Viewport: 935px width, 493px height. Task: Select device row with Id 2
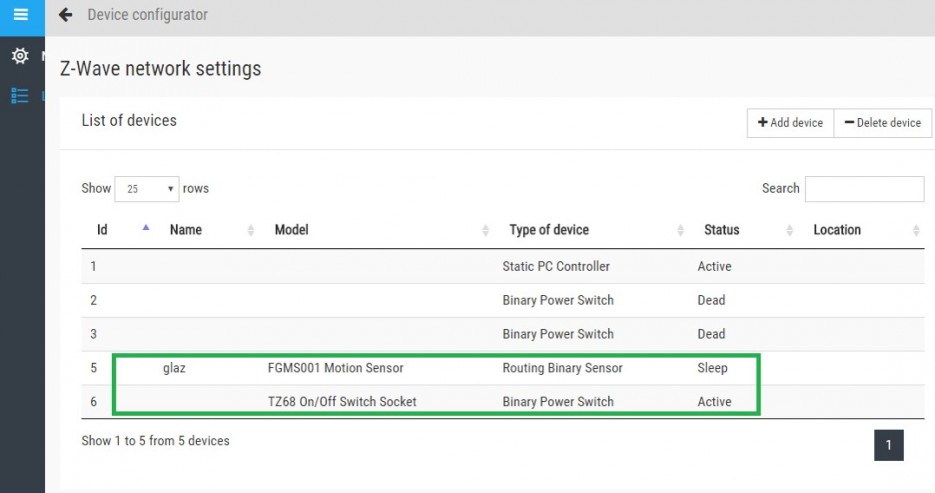point(503,300)
